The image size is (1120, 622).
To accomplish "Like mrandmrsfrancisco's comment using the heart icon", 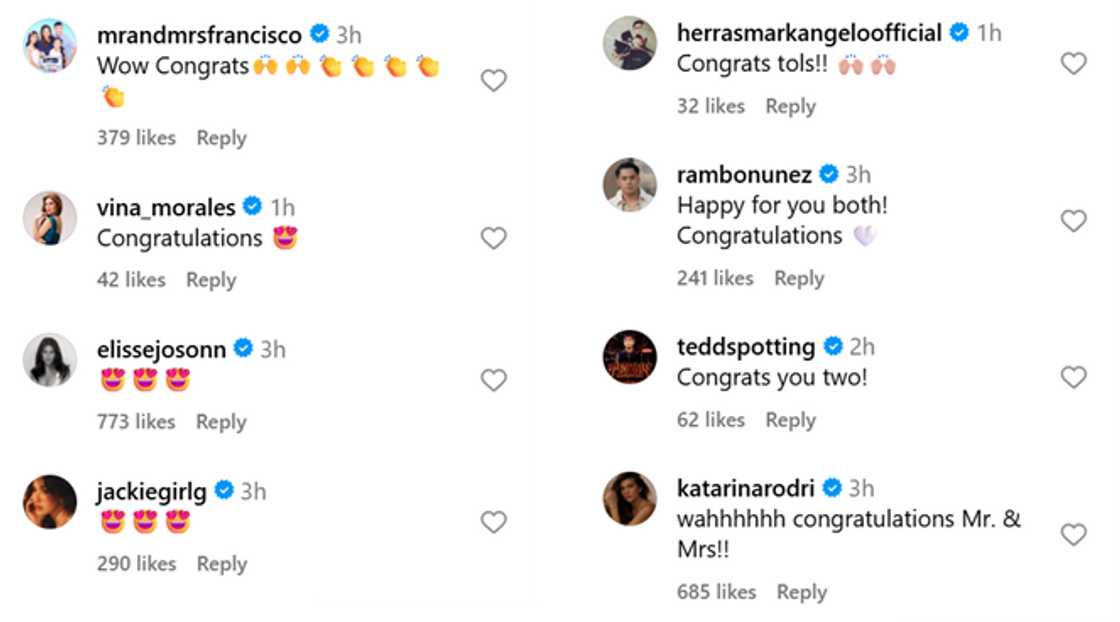I will click(493, 80).
